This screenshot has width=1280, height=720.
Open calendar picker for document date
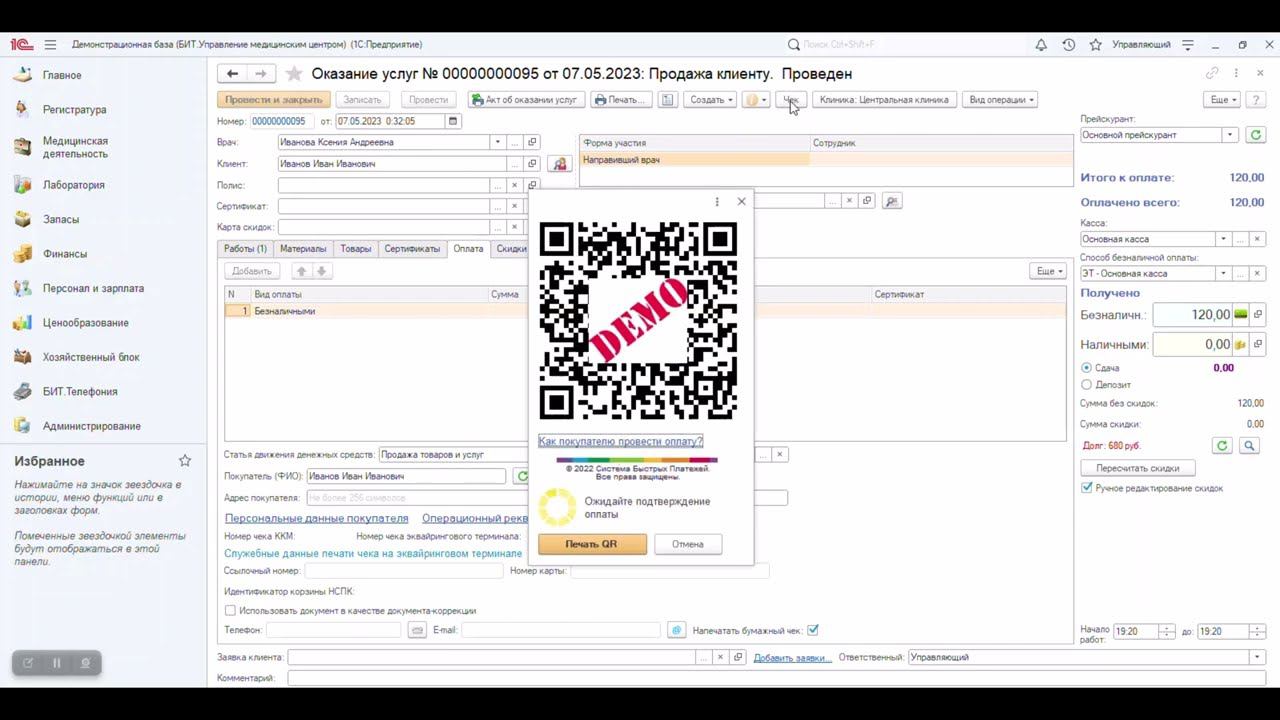pyautogui.click(x=453, y=121)
